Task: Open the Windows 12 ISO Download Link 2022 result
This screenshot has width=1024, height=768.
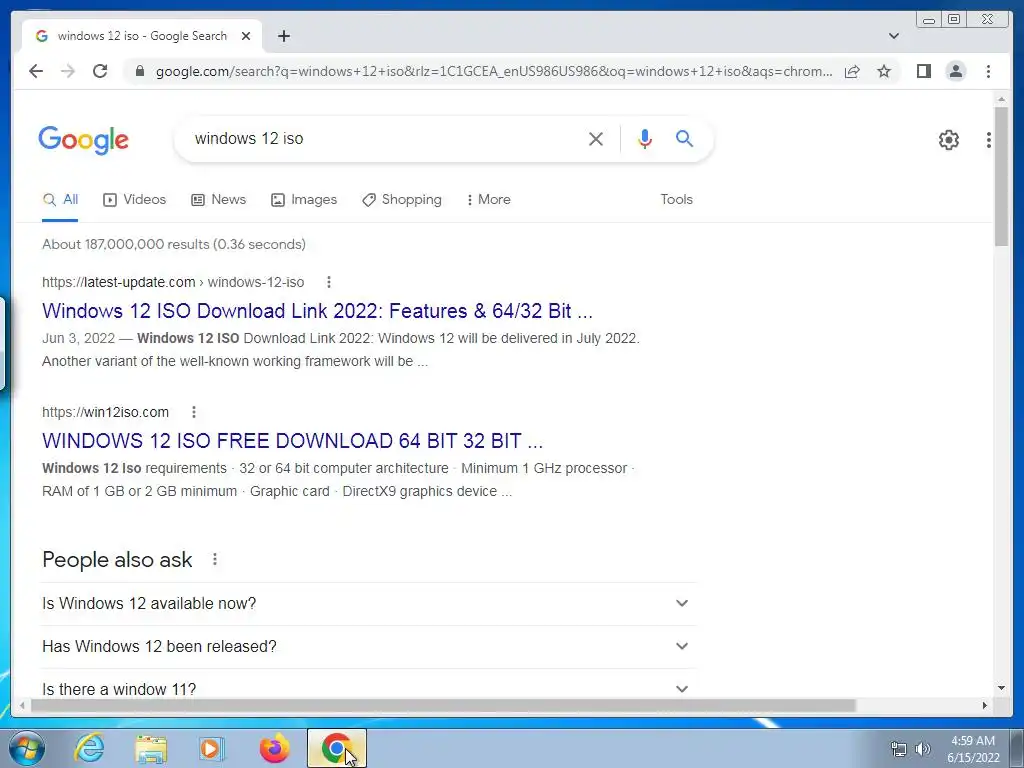Action: (x=317, y=311)
